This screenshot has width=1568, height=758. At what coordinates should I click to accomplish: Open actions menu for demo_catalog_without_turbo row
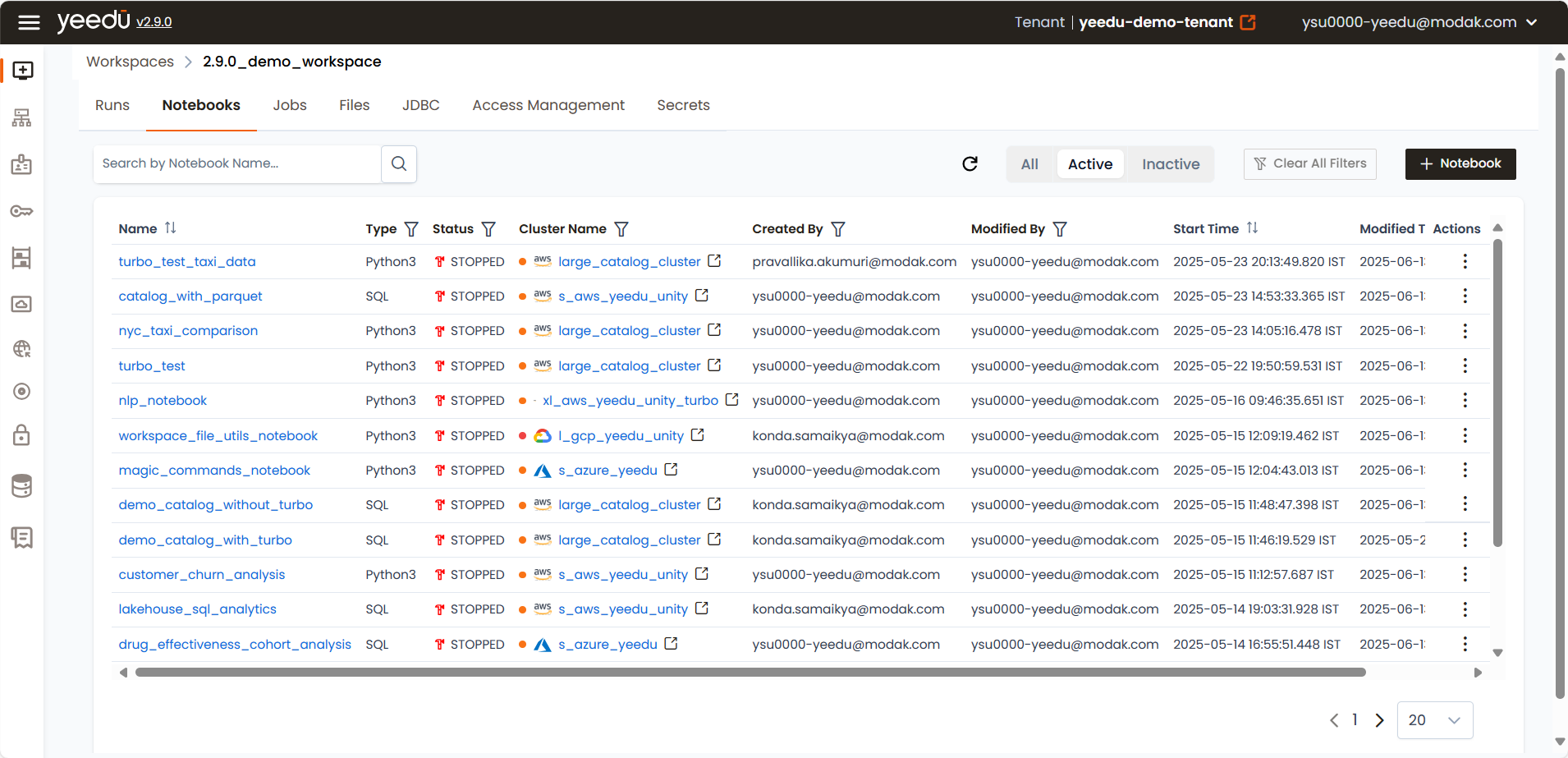click(x=1465, y=504)
